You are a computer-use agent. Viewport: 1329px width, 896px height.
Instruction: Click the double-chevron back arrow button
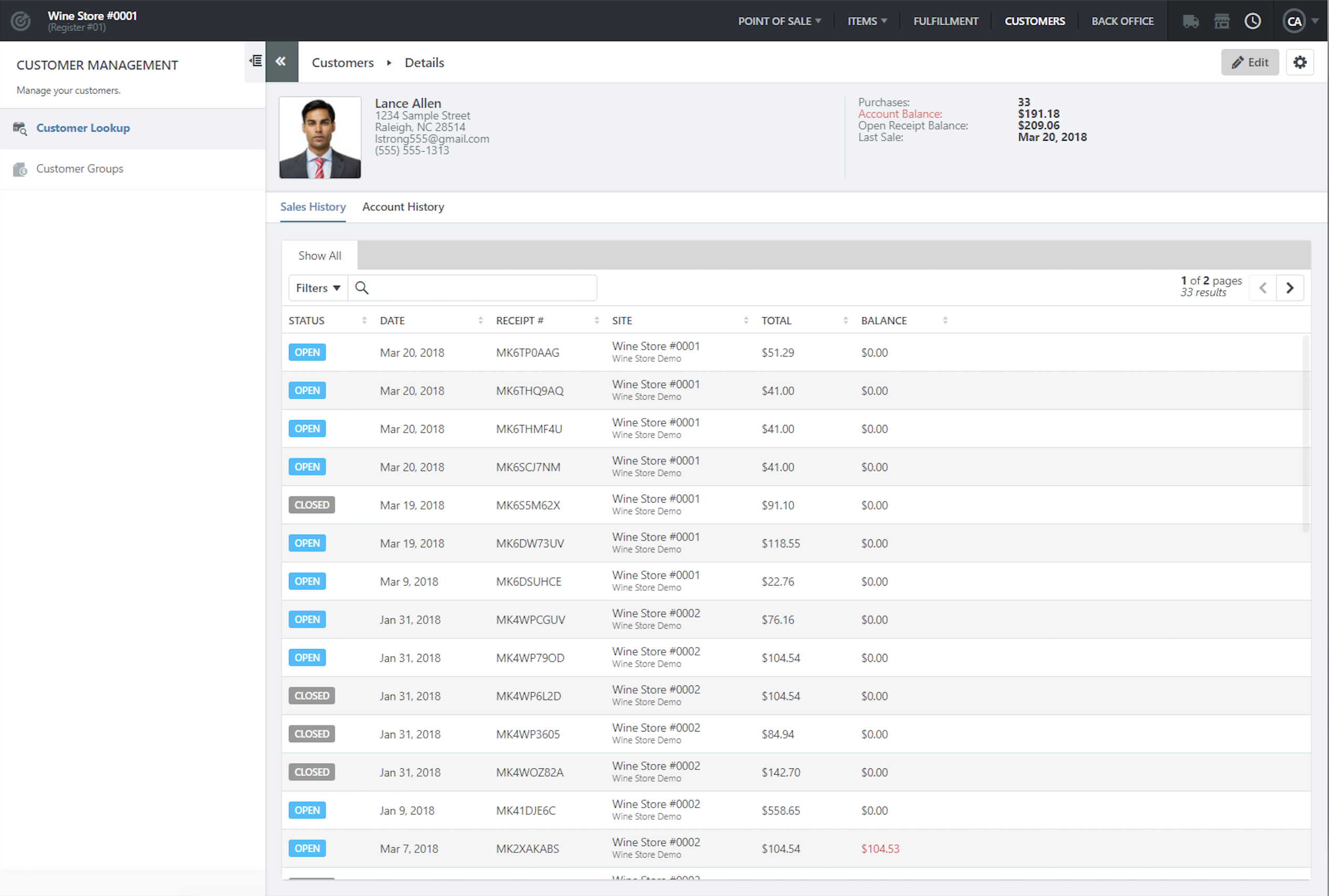coord(281,62)
